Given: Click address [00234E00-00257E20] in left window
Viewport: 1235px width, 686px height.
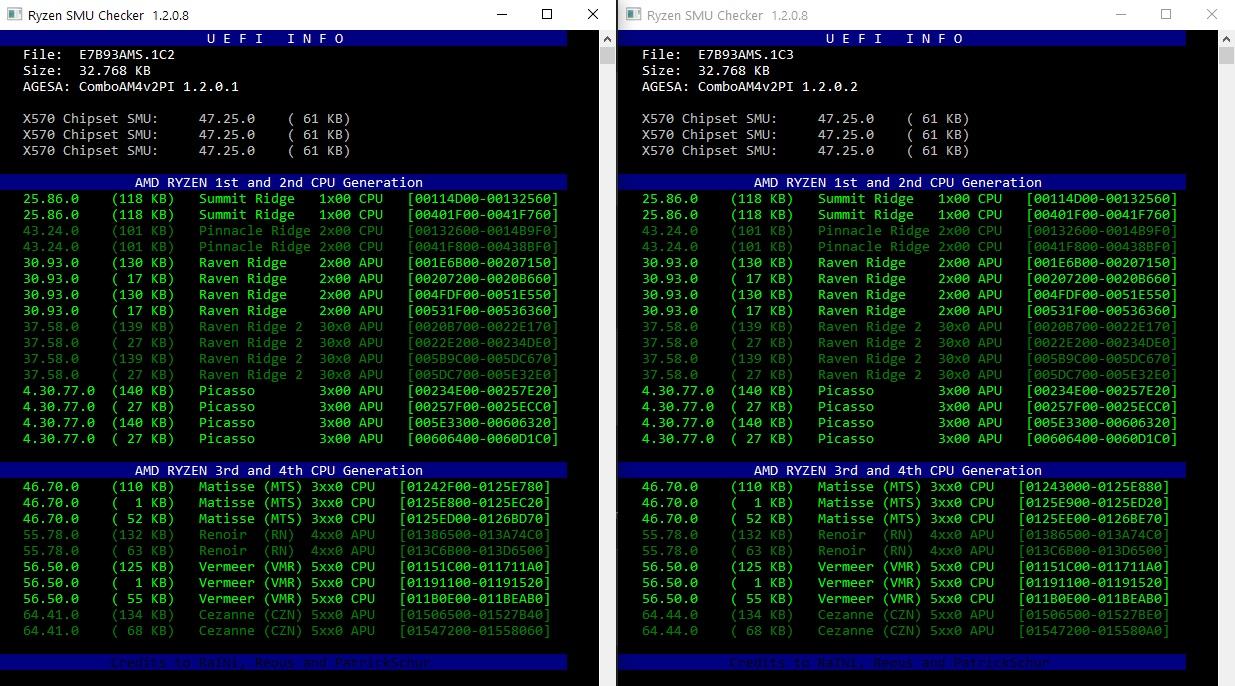Looking at the screenshot, I should point(483,390).
